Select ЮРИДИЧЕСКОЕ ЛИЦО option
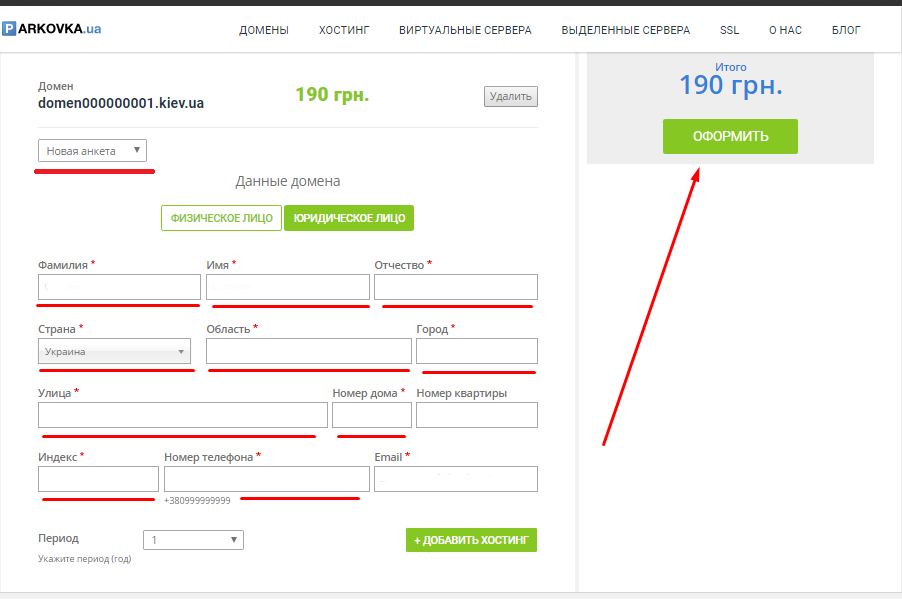The width and height of the screenshot is (902, 599). pos(349,218)
